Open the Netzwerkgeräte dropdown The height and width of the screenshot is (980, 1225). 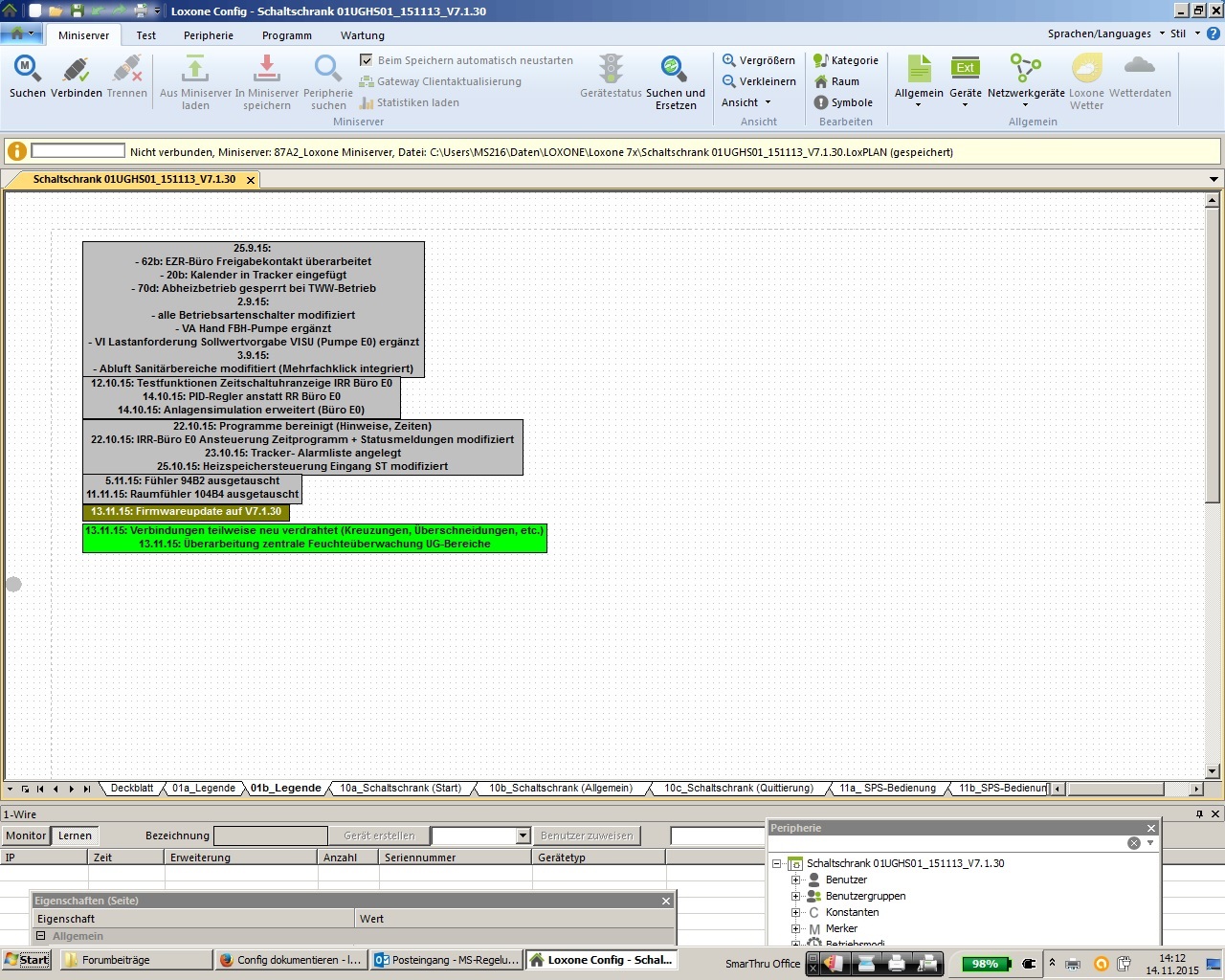(x=1026, y=104)
